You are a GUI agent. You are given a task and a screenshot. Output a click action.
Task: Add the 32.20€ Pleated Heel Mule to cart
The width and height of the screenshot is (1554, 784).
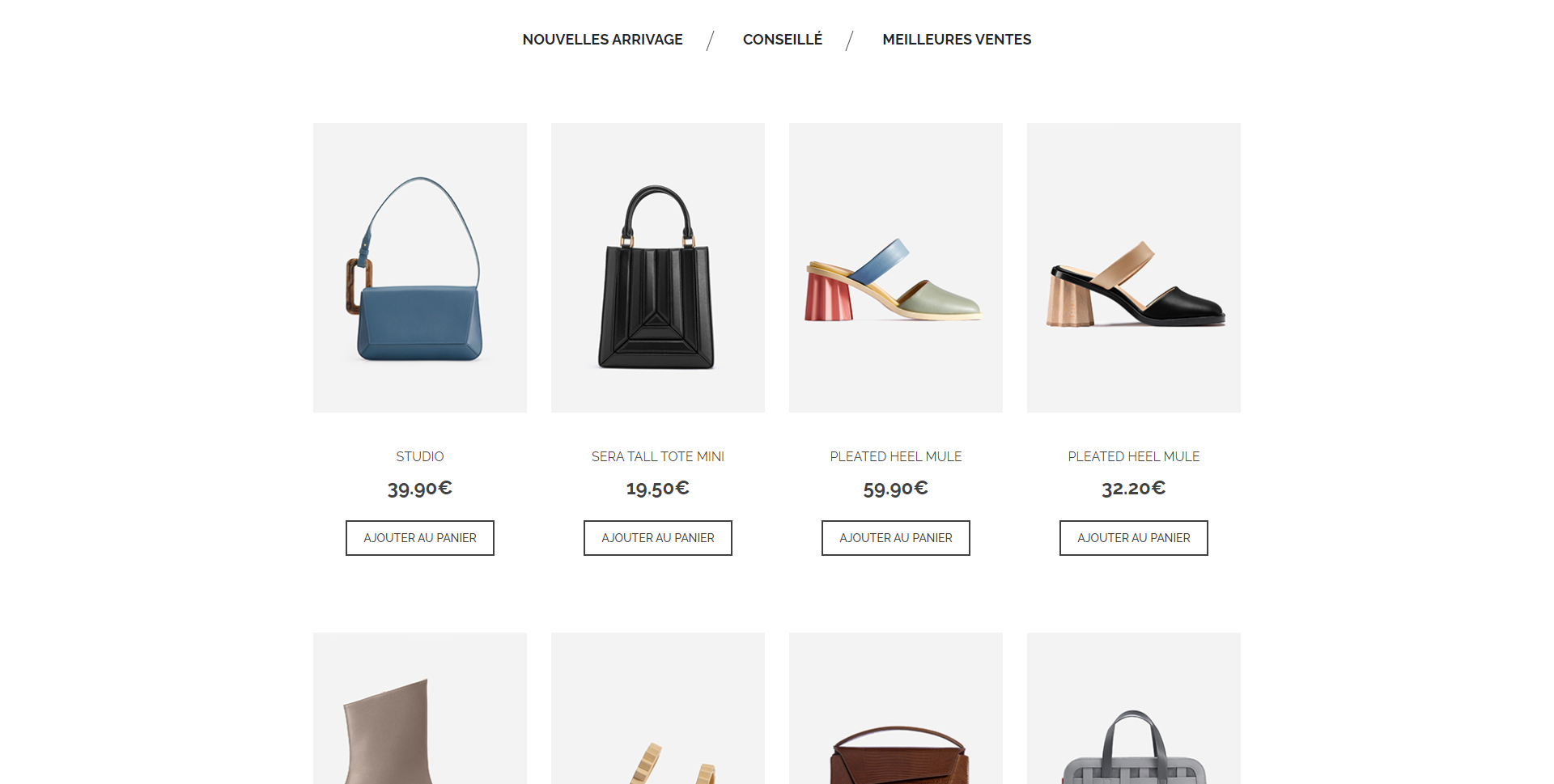(x=1134, y=538)
